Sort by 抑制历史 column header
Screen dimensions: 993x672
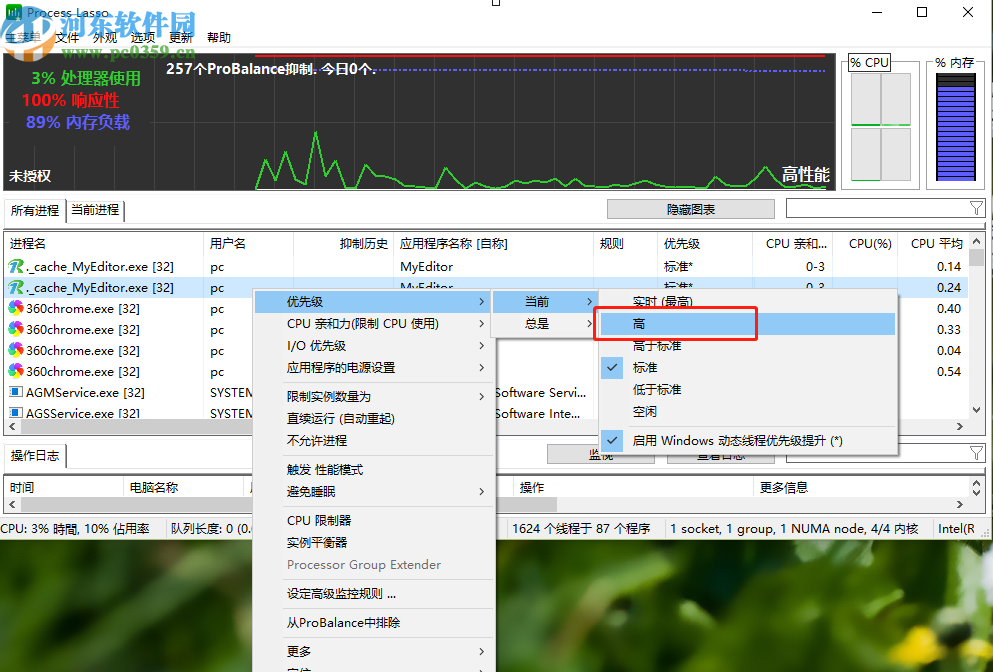tap(344, 244)
